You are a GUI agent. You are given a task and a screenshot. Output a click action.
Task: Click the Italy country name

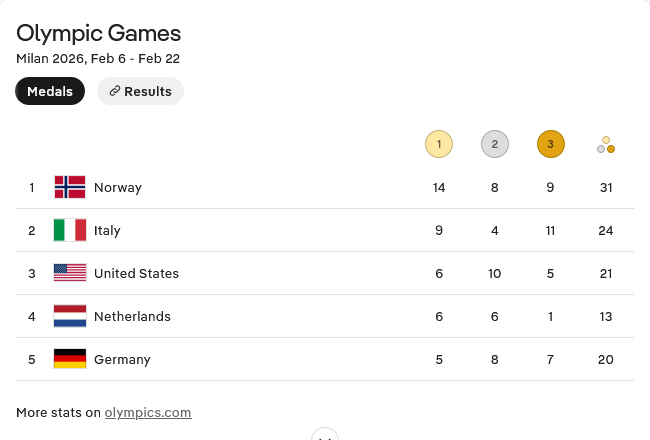click(x=107, y=230)
